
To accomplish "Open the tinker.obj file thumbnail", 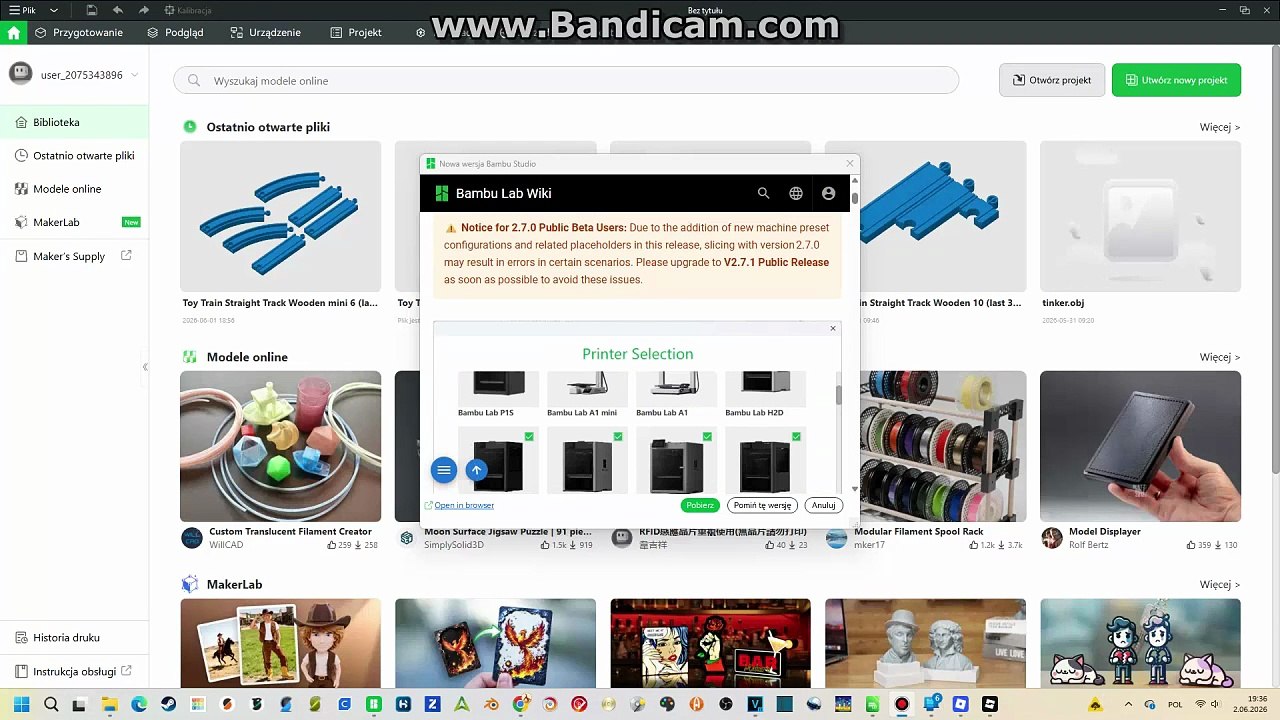I will pyautogui.click(x=1140, y=216).
